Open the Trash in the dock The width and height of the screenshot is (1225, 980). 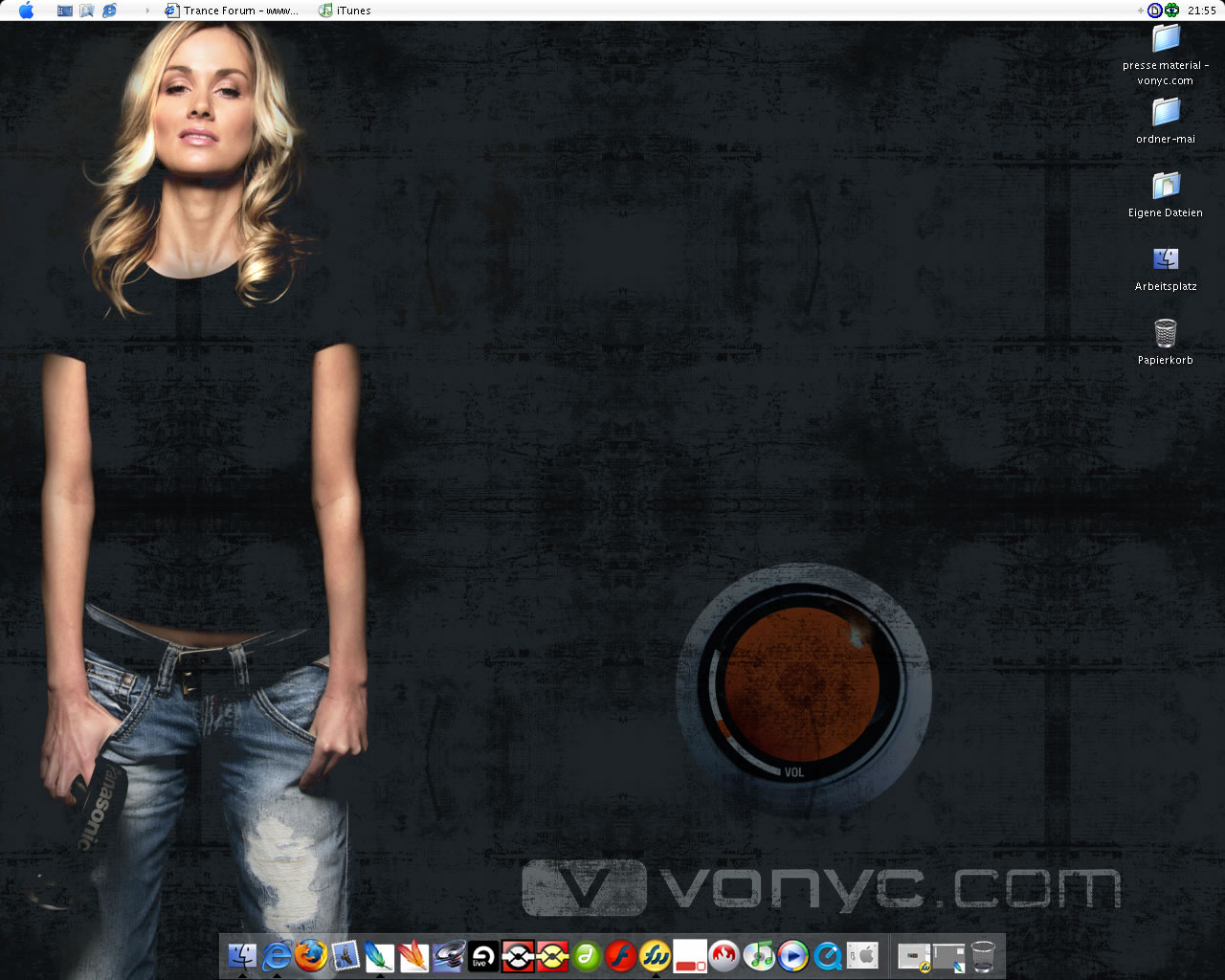tap(983, 955)
